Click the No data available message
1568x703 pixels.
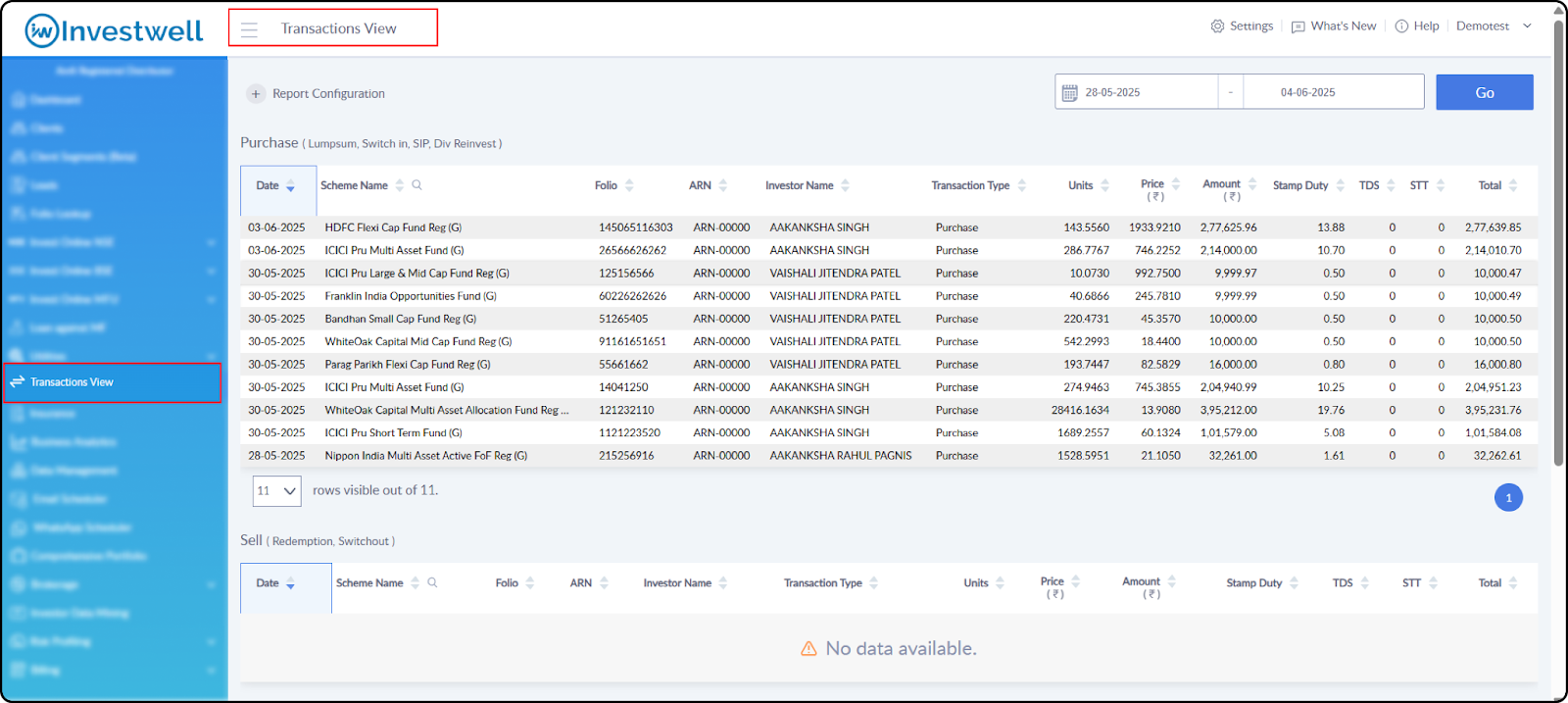889,648
